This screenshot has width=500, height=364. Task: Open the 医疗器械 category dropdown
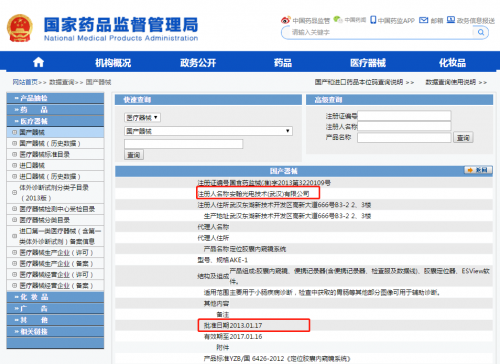[142, 117]
